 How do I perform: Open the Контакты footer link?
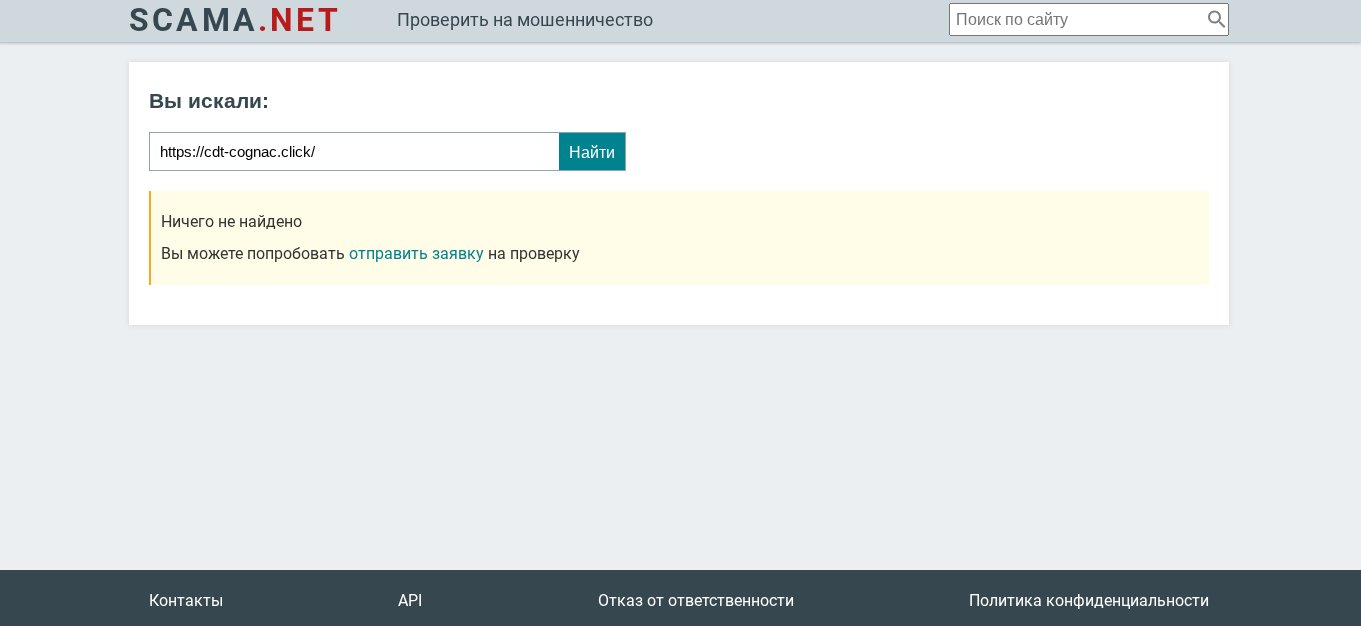(x=186, y=600)
